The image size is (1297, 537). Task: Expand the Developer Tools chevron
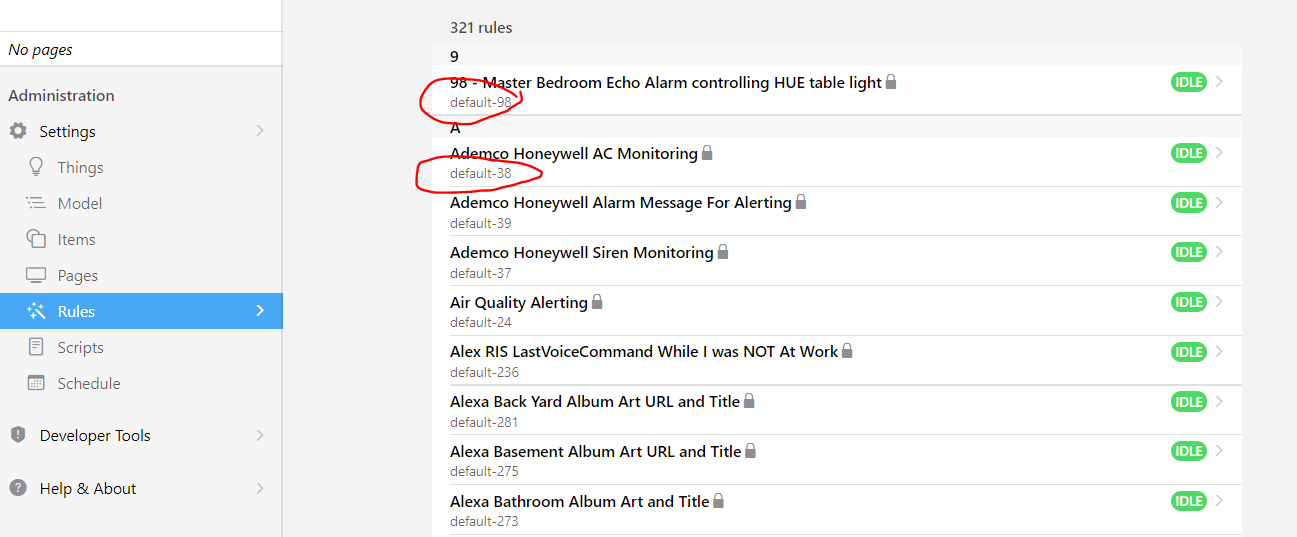260,435
